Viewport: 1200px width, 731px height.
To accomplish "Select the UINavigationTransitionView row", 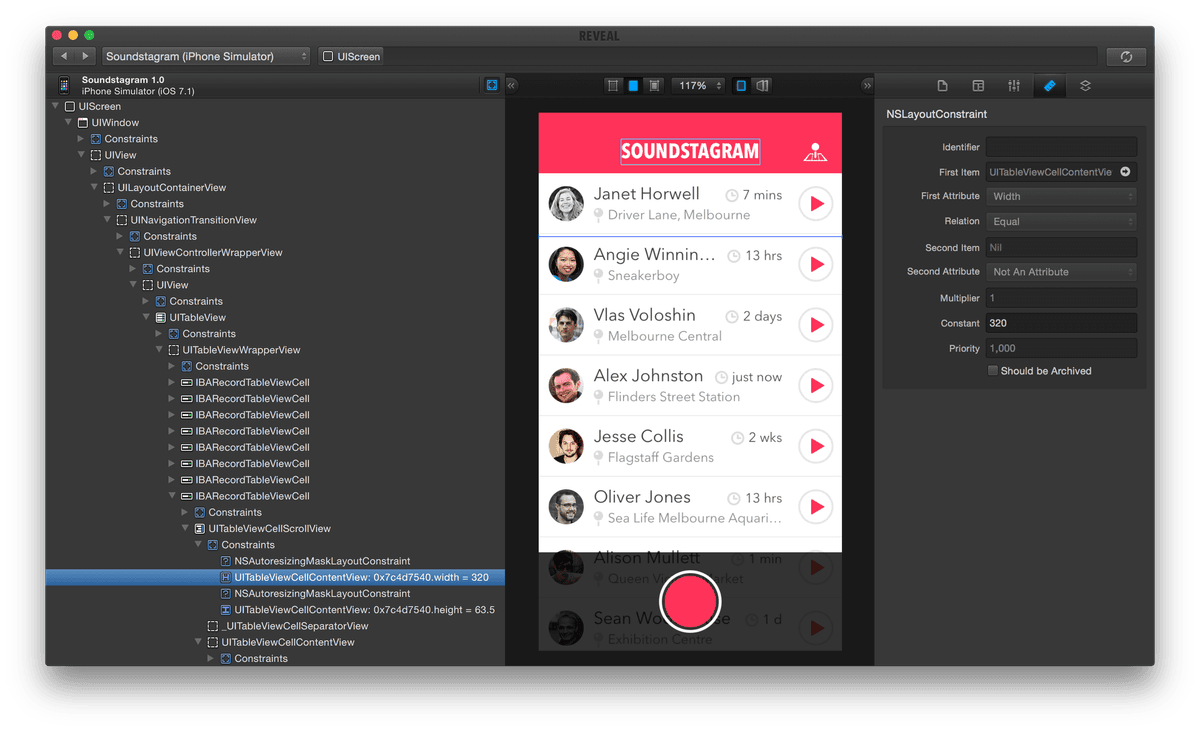I will 275,220.
